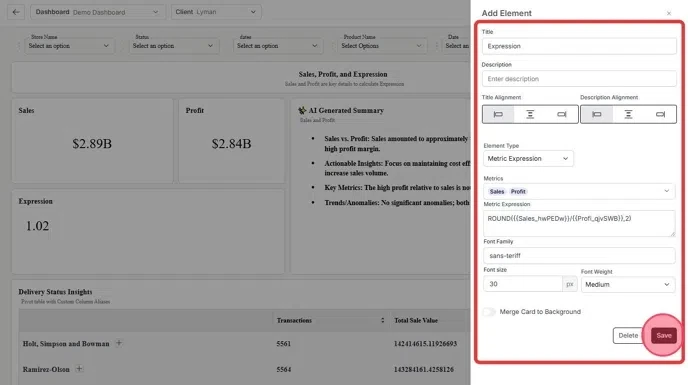
Task: Click the 5564 transactions cell
Action: click(x=283, y=369)
